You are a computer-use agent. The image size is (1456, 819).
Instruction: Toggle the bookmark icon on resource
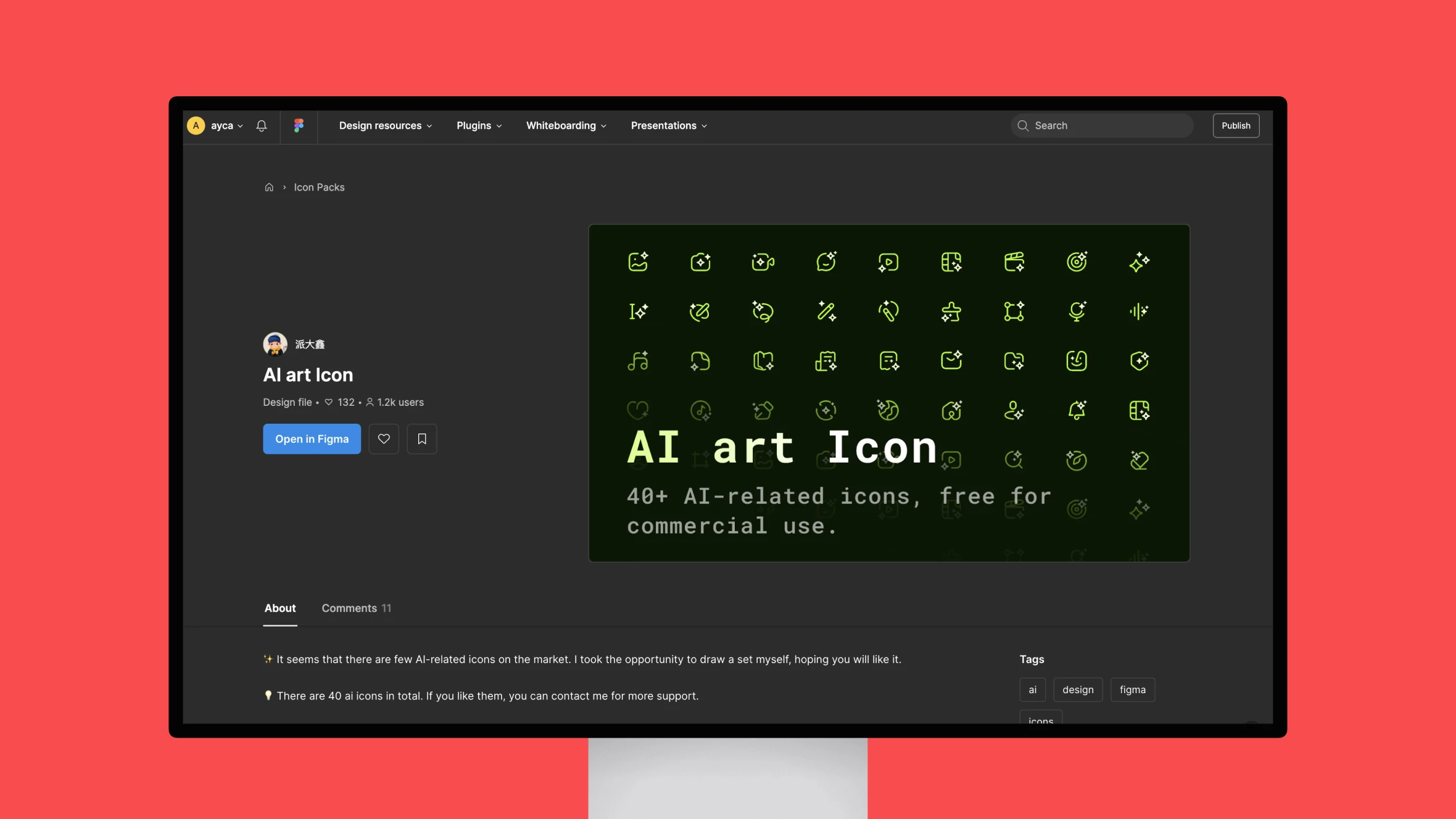pyautogui.click(x=421, y=438)
